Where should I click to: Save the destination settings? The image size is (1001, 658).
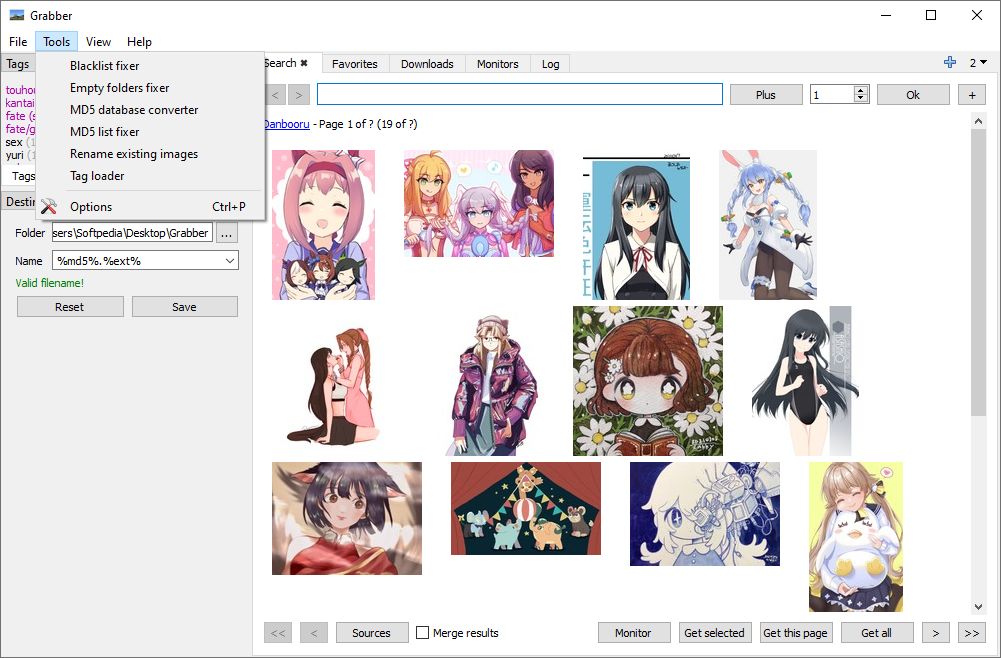pyautogui.click(x=184, y=306)
